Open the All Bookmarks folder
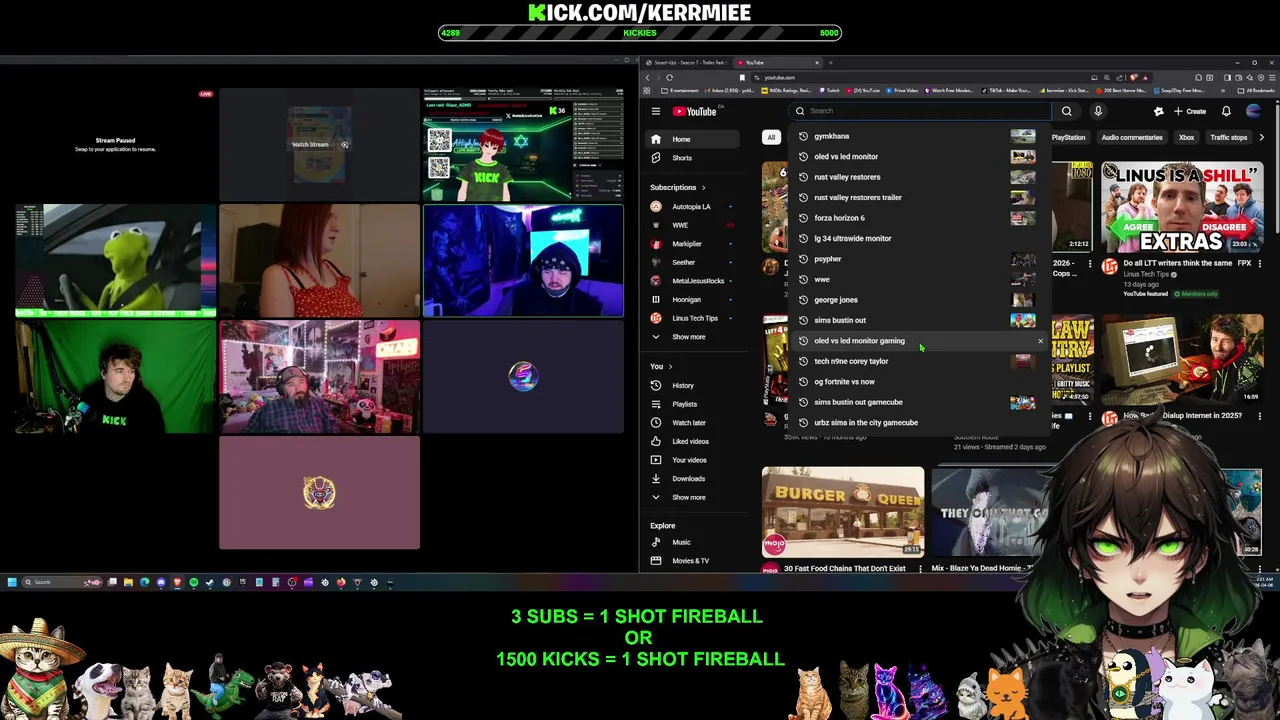 1254,91
